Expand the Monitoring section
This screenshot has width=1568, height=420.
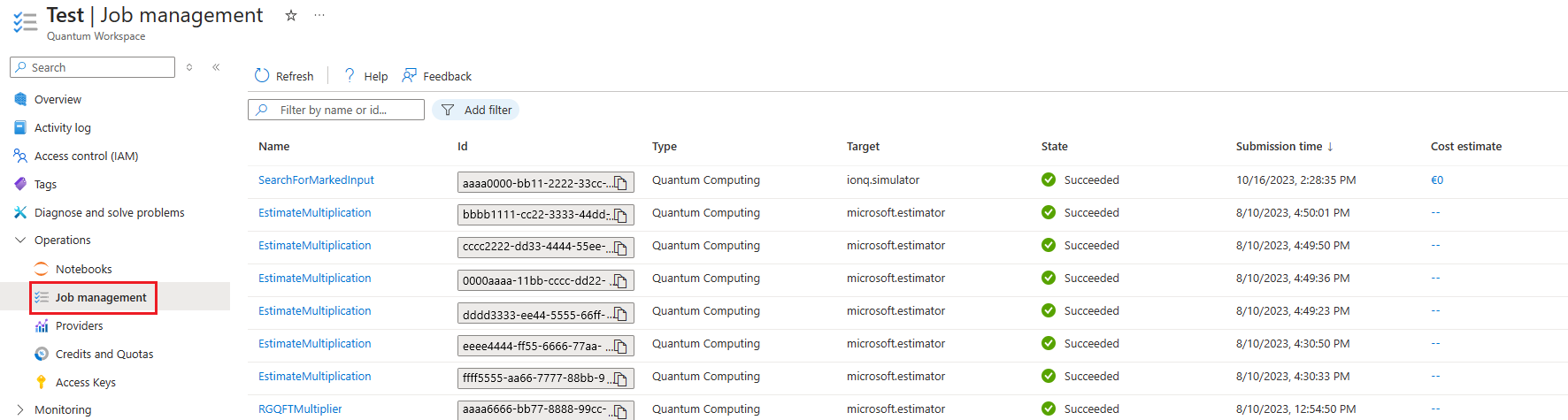(x=20, y=410)
